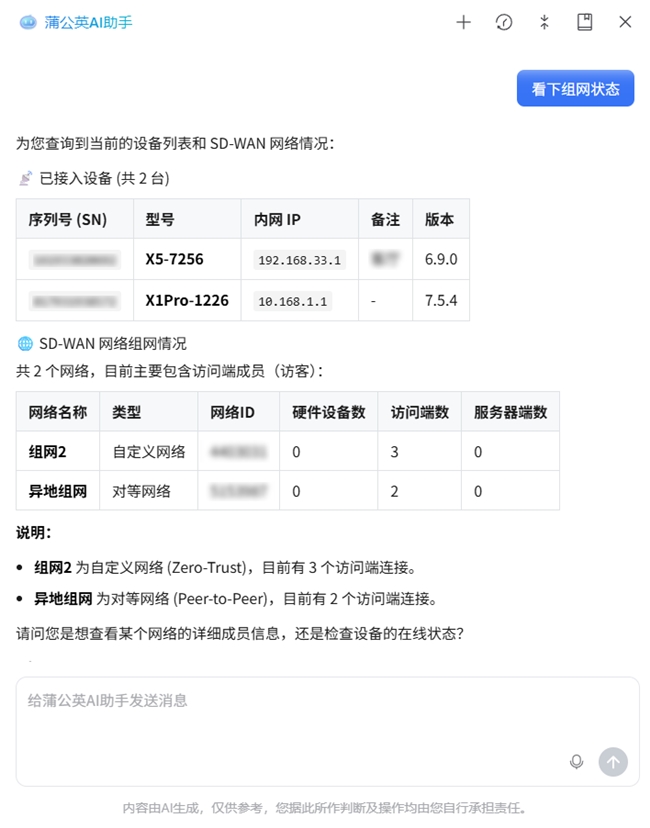Click the AI-generated content disclaimer text

click(x=325, y=808)
